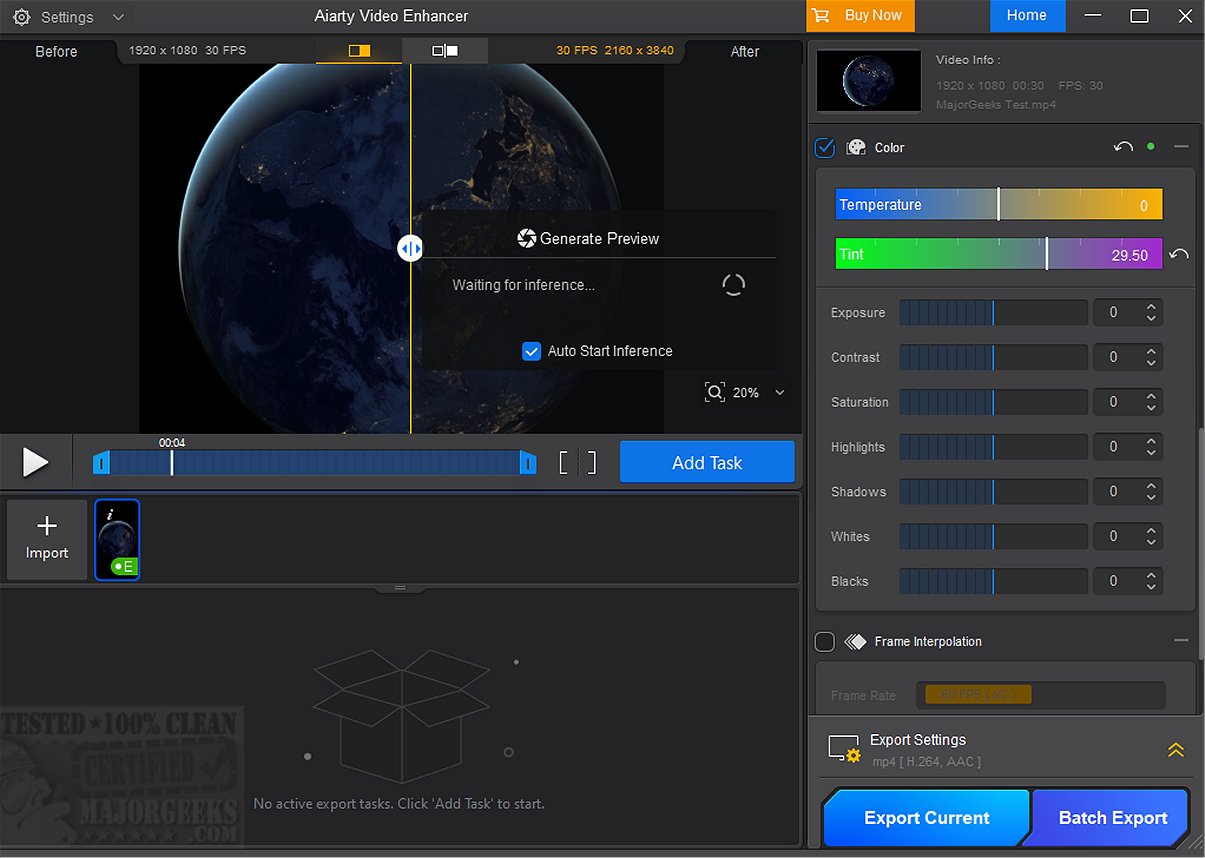Open the 20% zoom dropdown

click(780, 392)
